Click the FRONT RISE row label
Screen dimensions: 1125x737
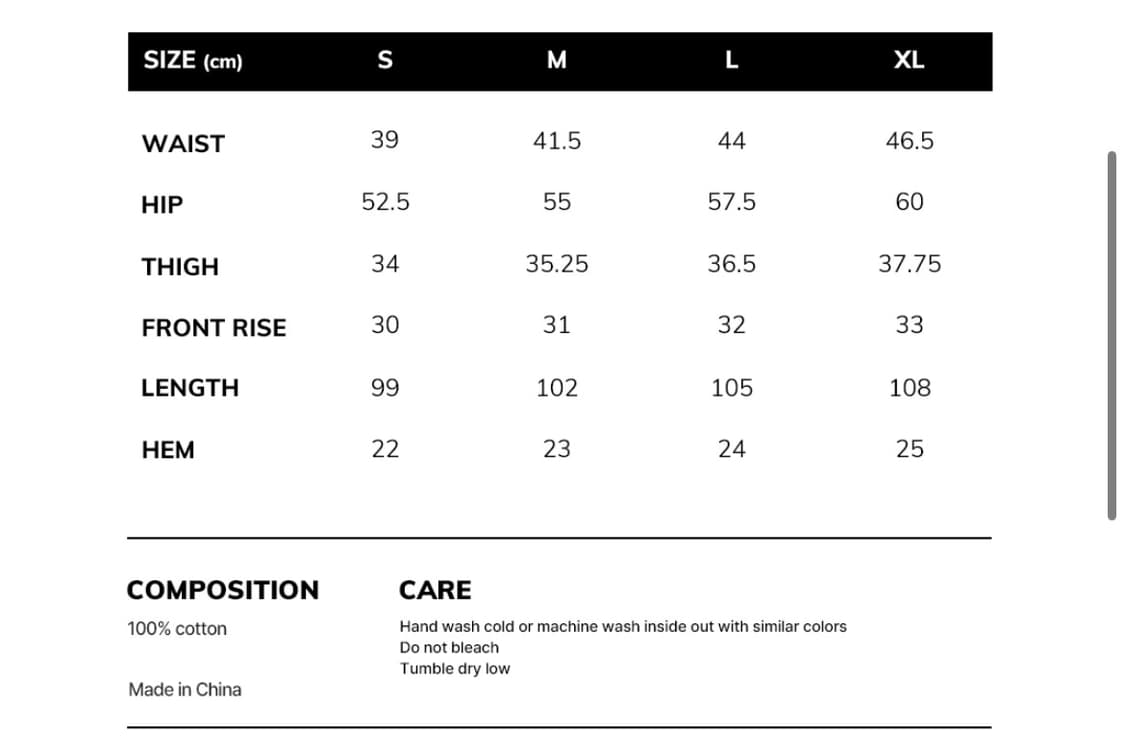214,328
